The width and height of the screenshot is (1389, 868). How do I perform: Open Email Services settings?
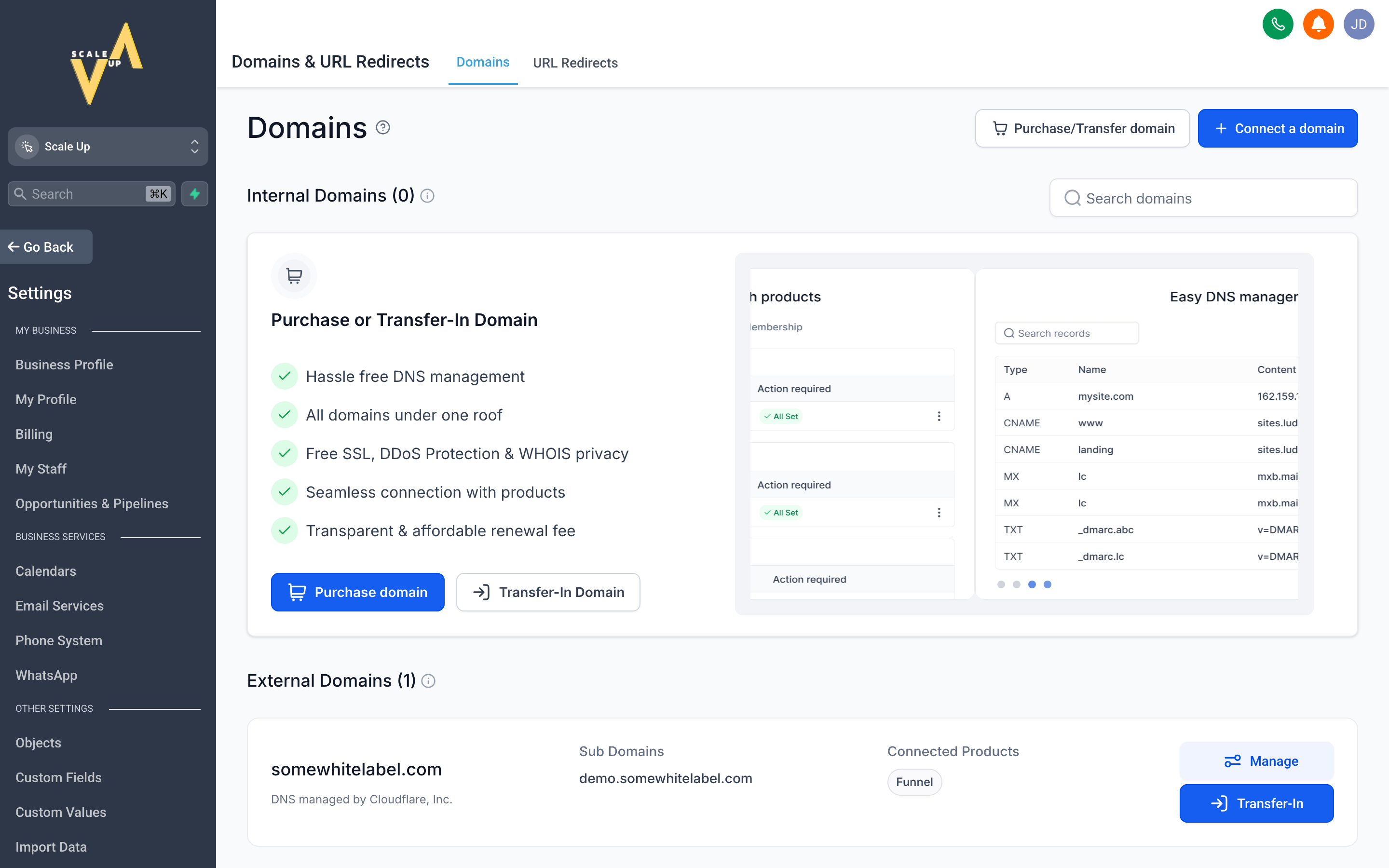tap(60, 606)
